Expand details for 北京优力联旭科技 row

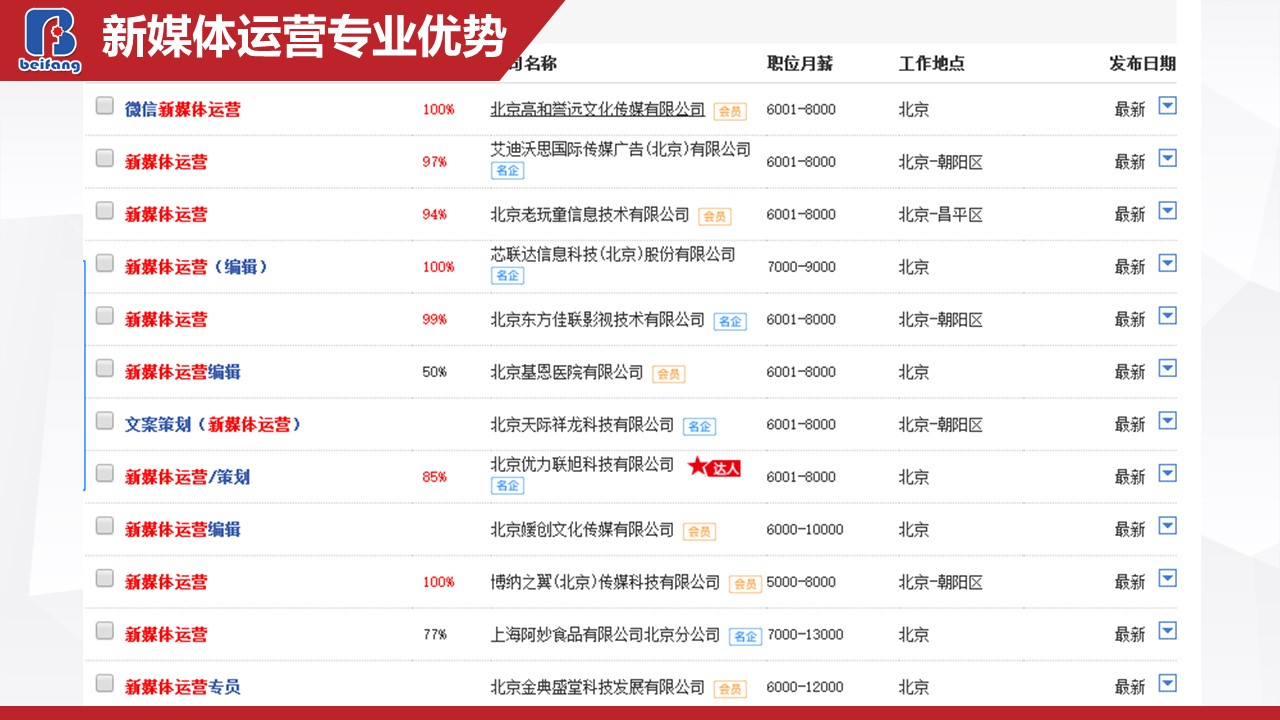point(1167,473)
